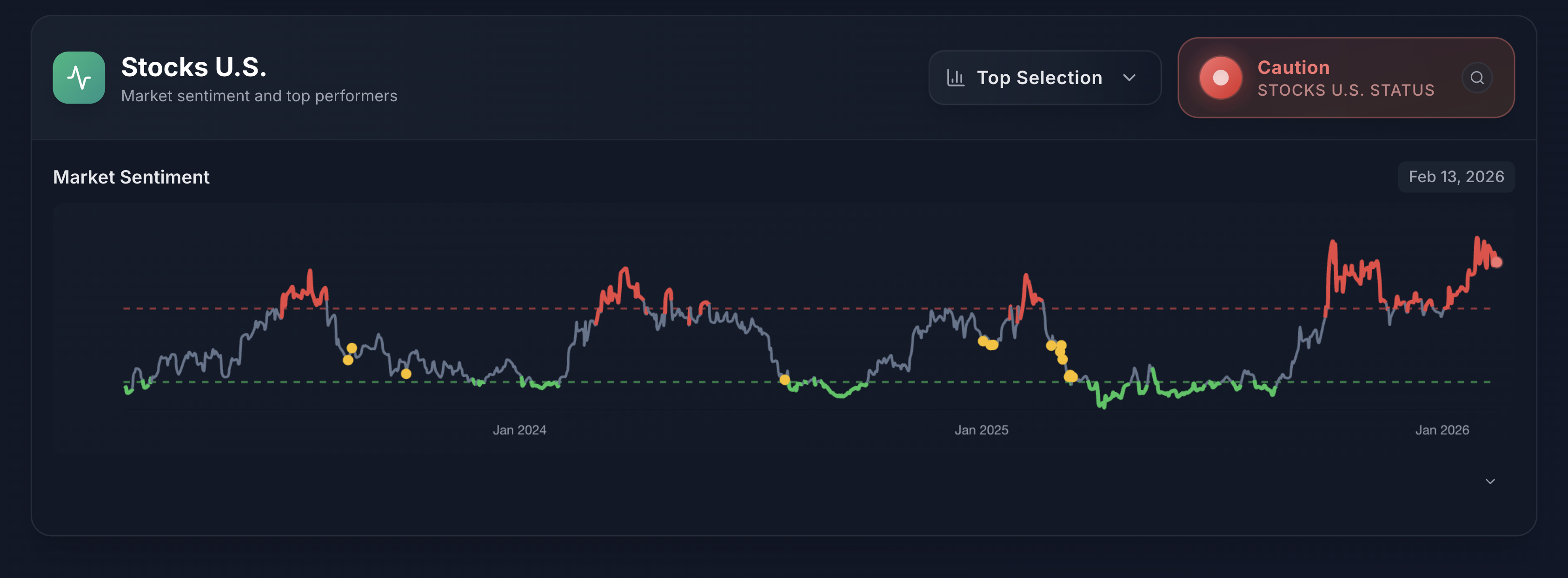Screen dimensions: 1568x578
Task: Select the sentiment chart activity icon
Action: point(79,77)
